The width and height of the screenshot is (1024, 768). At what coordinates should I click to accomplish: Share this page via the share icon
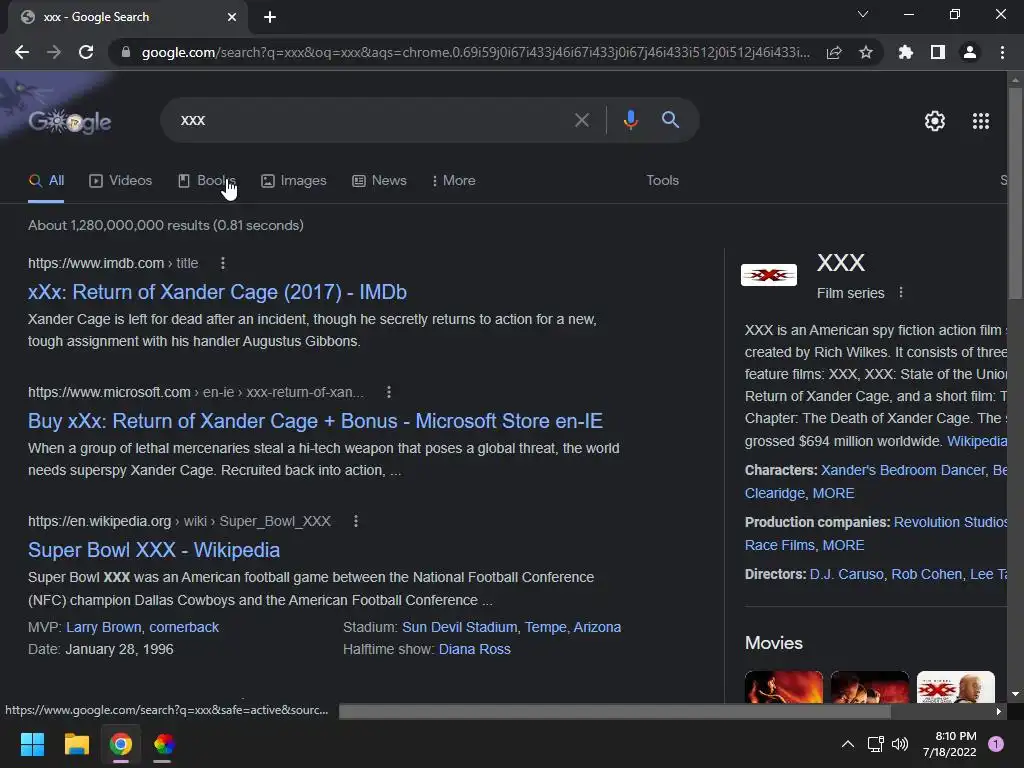click(834, 52)
